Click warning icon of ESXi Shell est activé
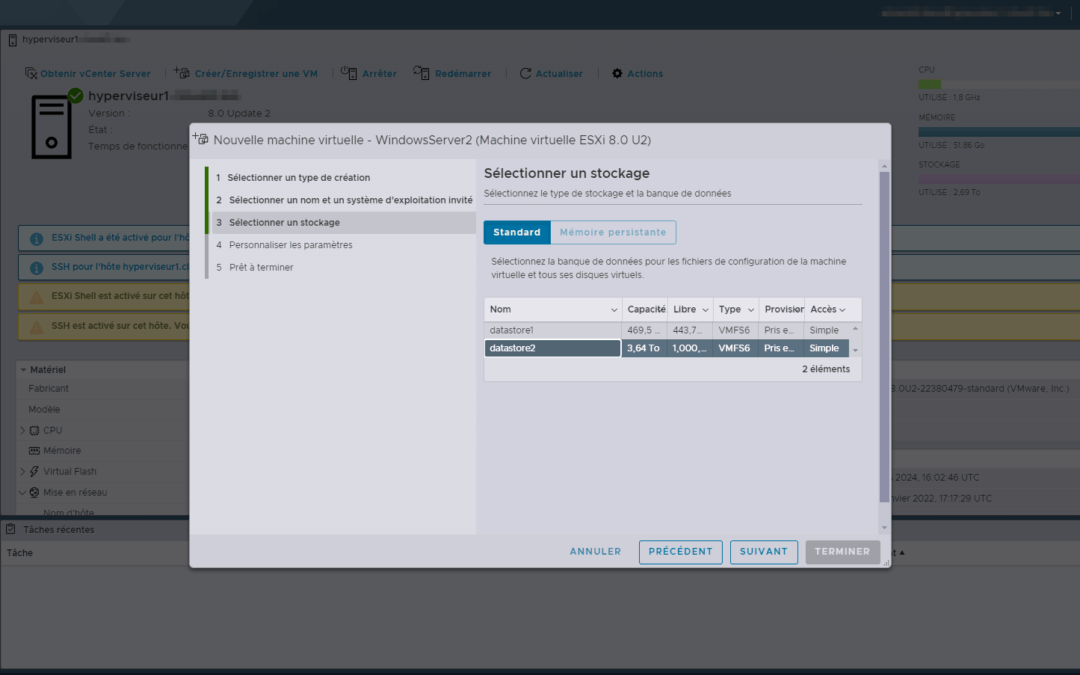Image resolution: width=1080 pixels, height=675 pixels. click(37, 298)
